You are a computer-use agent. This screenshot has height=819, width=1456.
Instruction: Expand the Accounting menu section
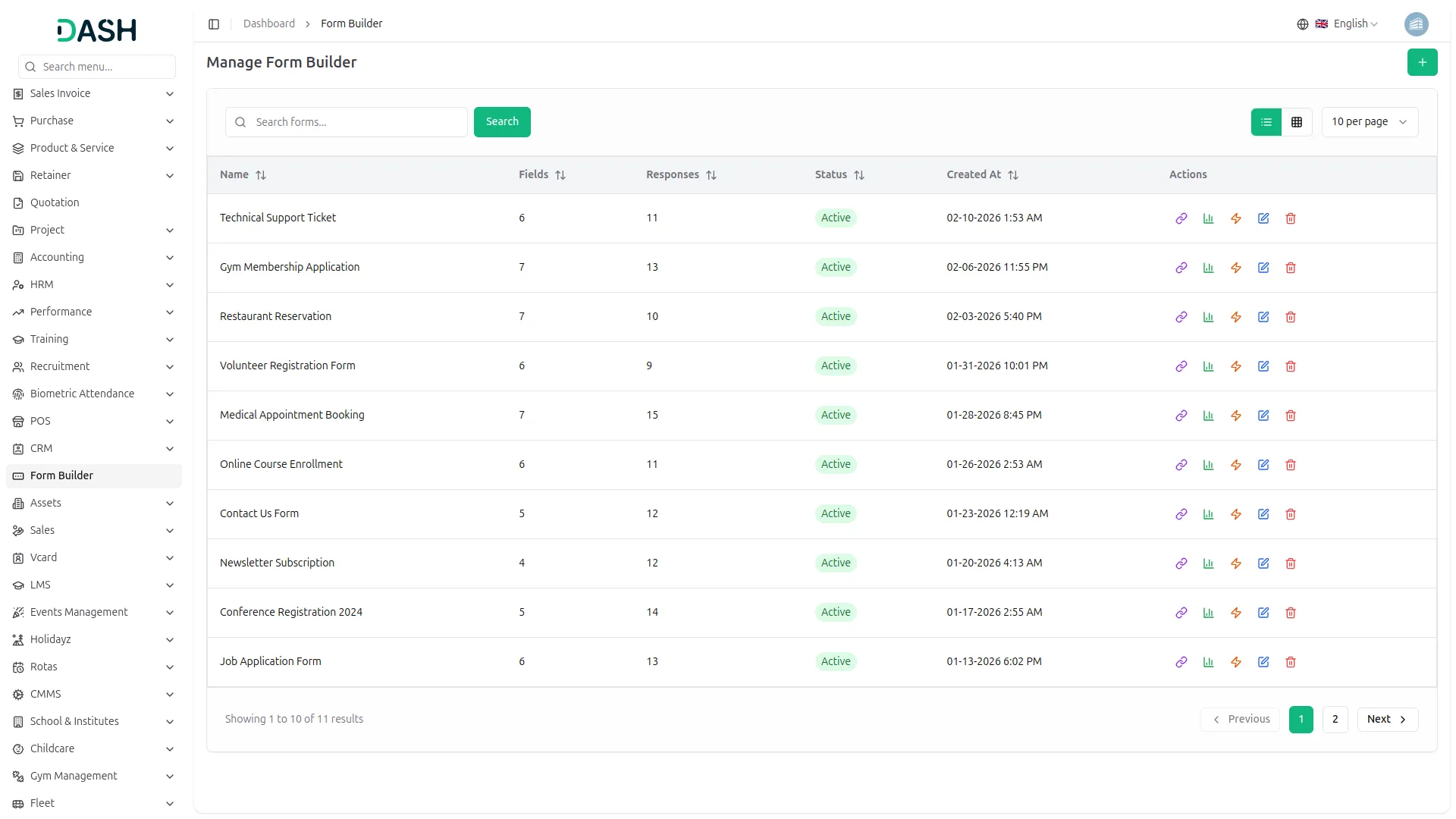94,257
